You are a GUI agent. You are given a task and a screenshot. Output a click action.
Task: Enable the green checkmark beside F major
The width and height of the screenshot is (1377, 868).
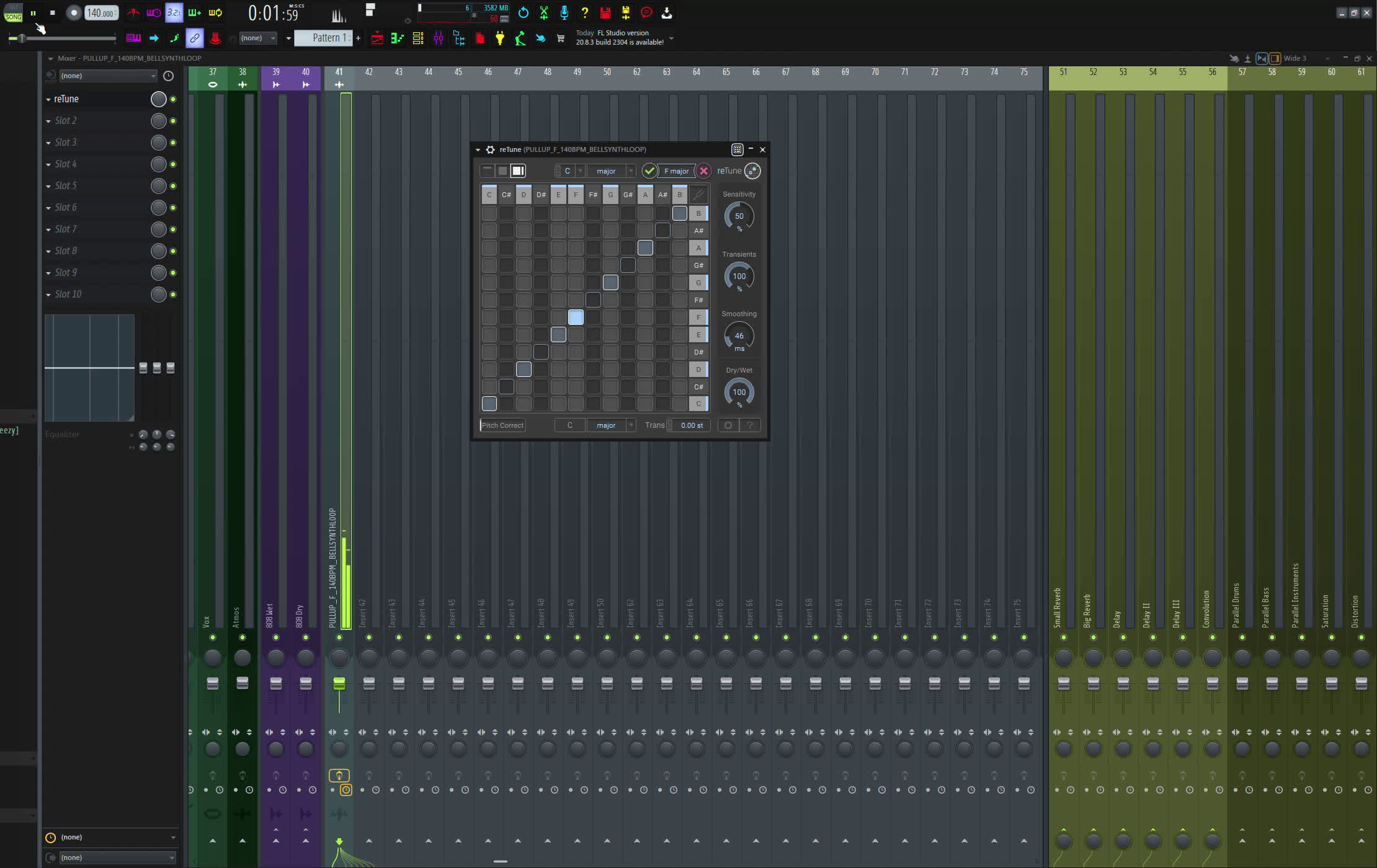click(x=649, y=170)
